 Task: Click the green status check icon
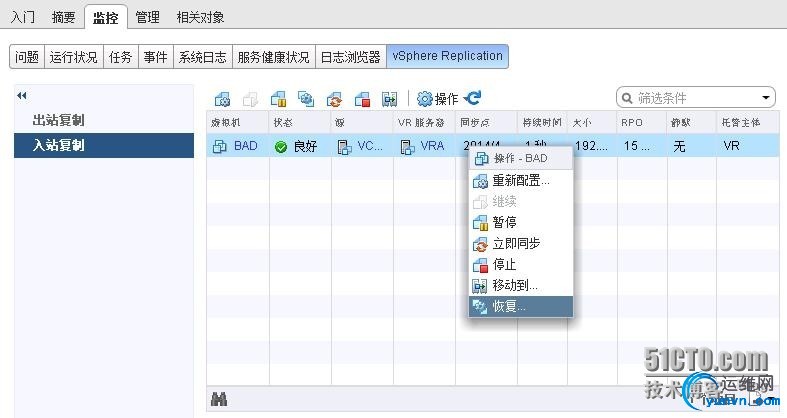(x=281, y=147)
